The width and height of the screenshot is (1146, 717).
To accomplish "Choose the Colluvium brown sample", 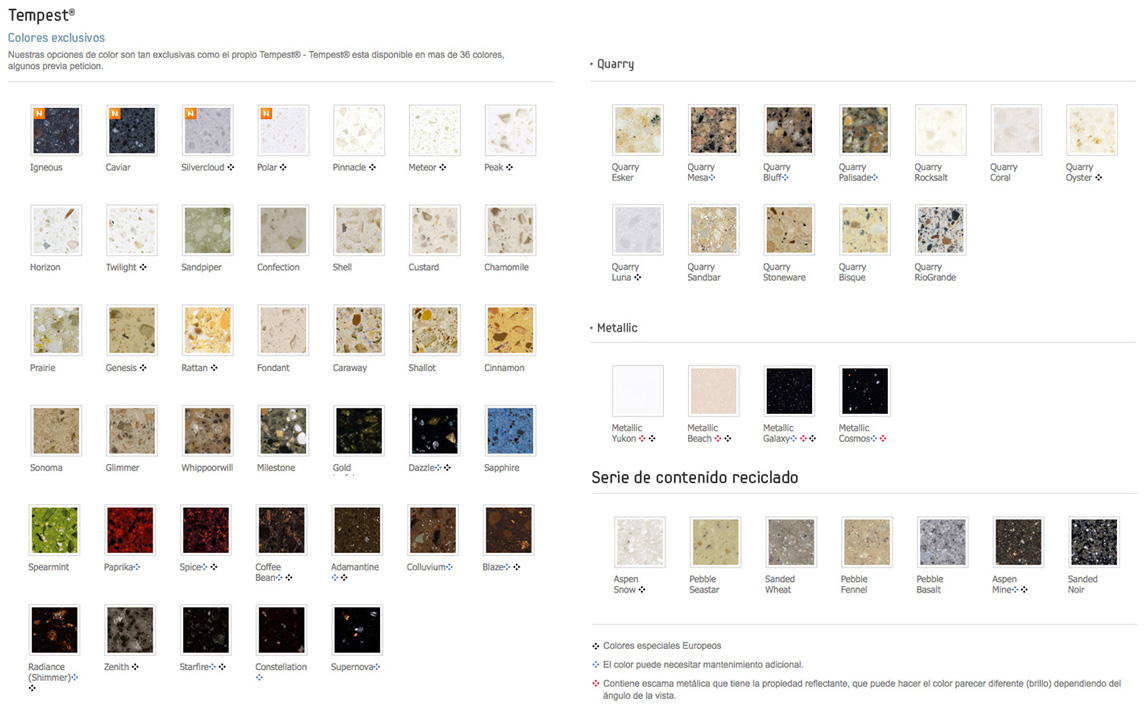I will coord(433,530).
